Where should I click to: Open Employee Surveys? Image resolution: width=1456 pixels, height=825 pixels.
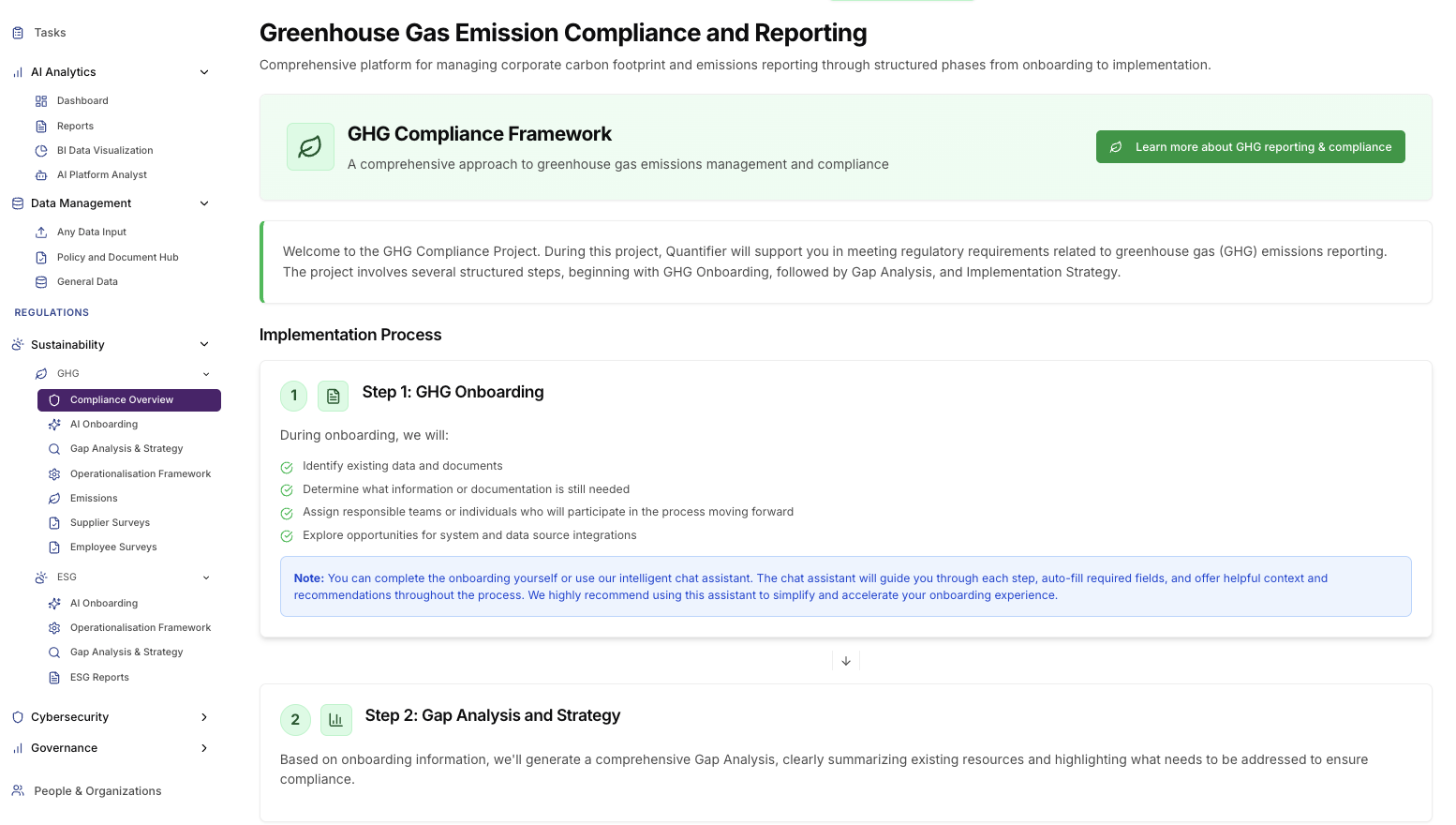pyautogui.click(x=113, y=547)
